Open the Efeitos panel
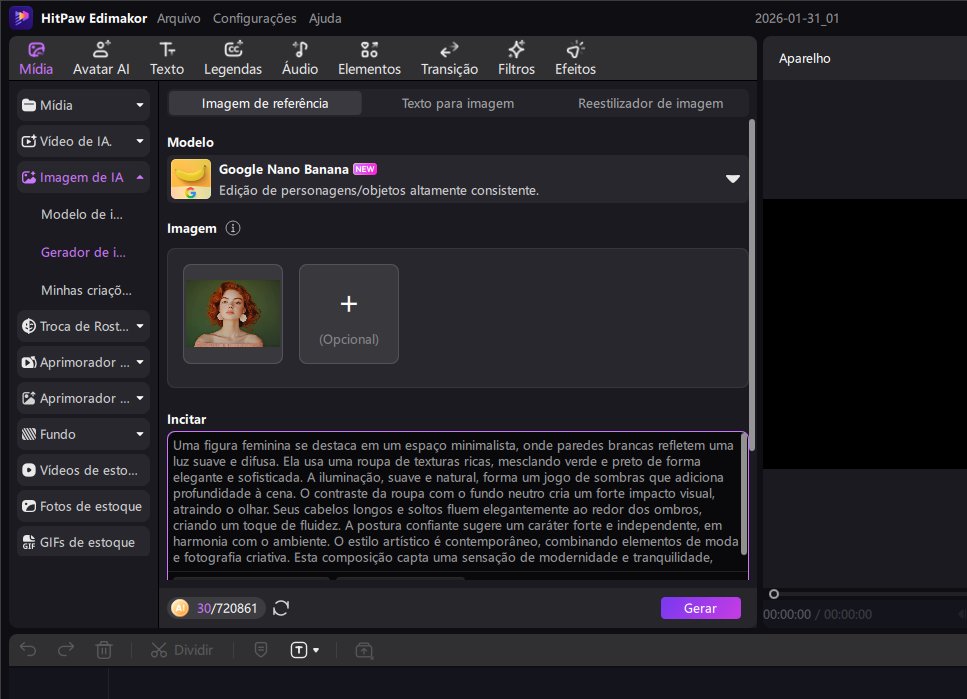The width and height of the screenshot is (967, 699). (575, 58)
